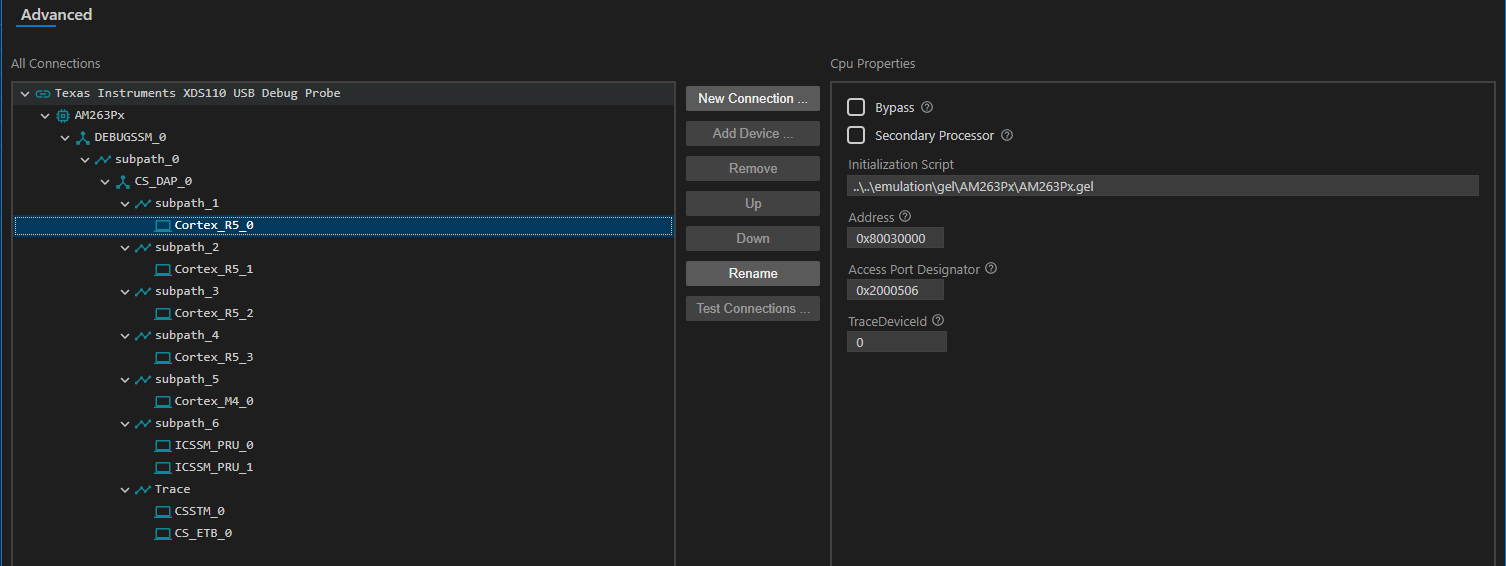Toggle the Secondary Processor checkbox
Viewport: 1506px width, 566px height.
pos(856,135)
